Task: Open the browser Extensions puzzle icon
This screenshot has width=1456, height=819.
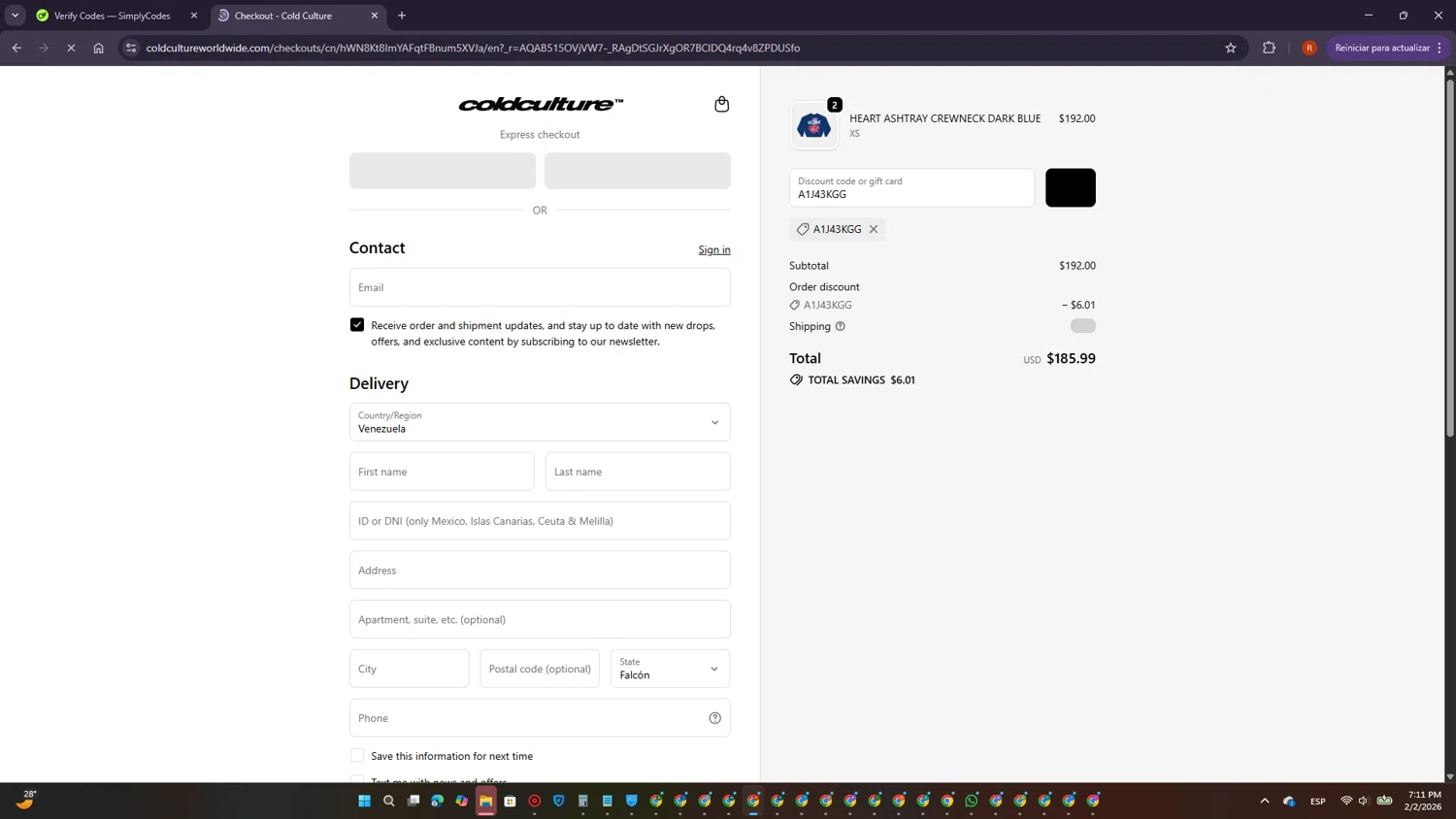Action: (x=1269, y=48)
